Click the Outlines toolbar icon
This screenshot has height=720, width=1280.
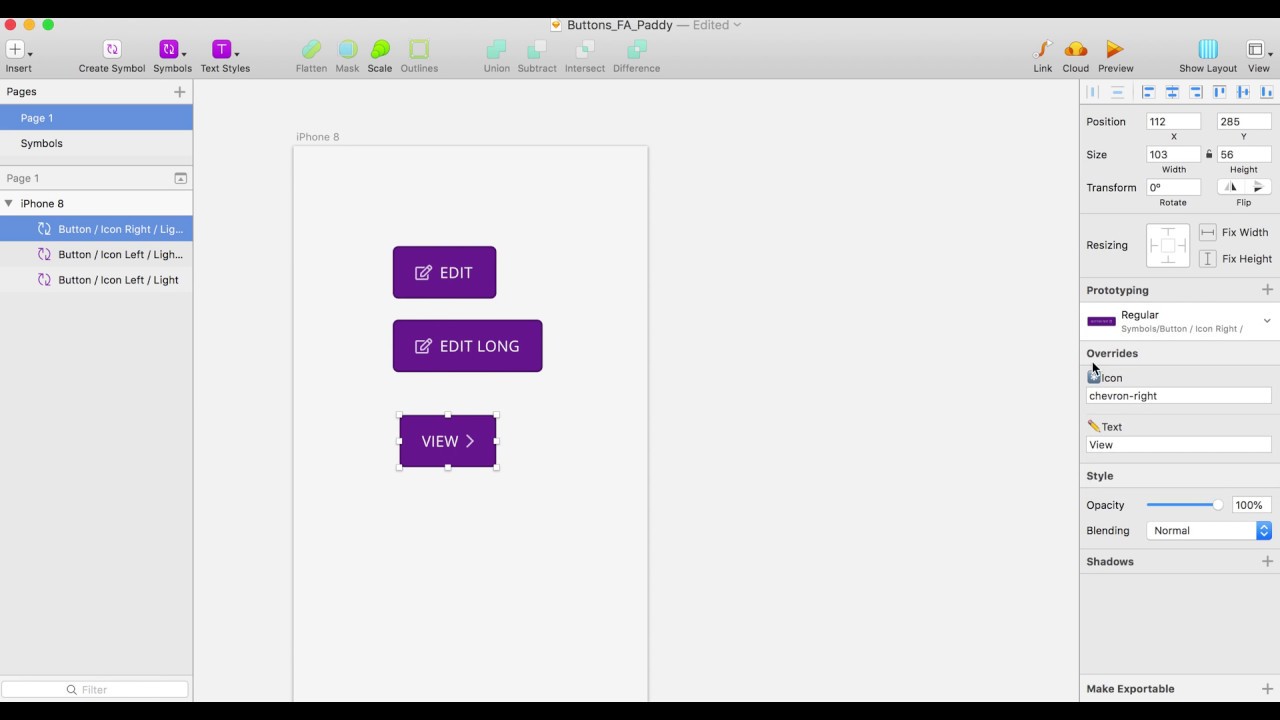(x=419, y=48)
